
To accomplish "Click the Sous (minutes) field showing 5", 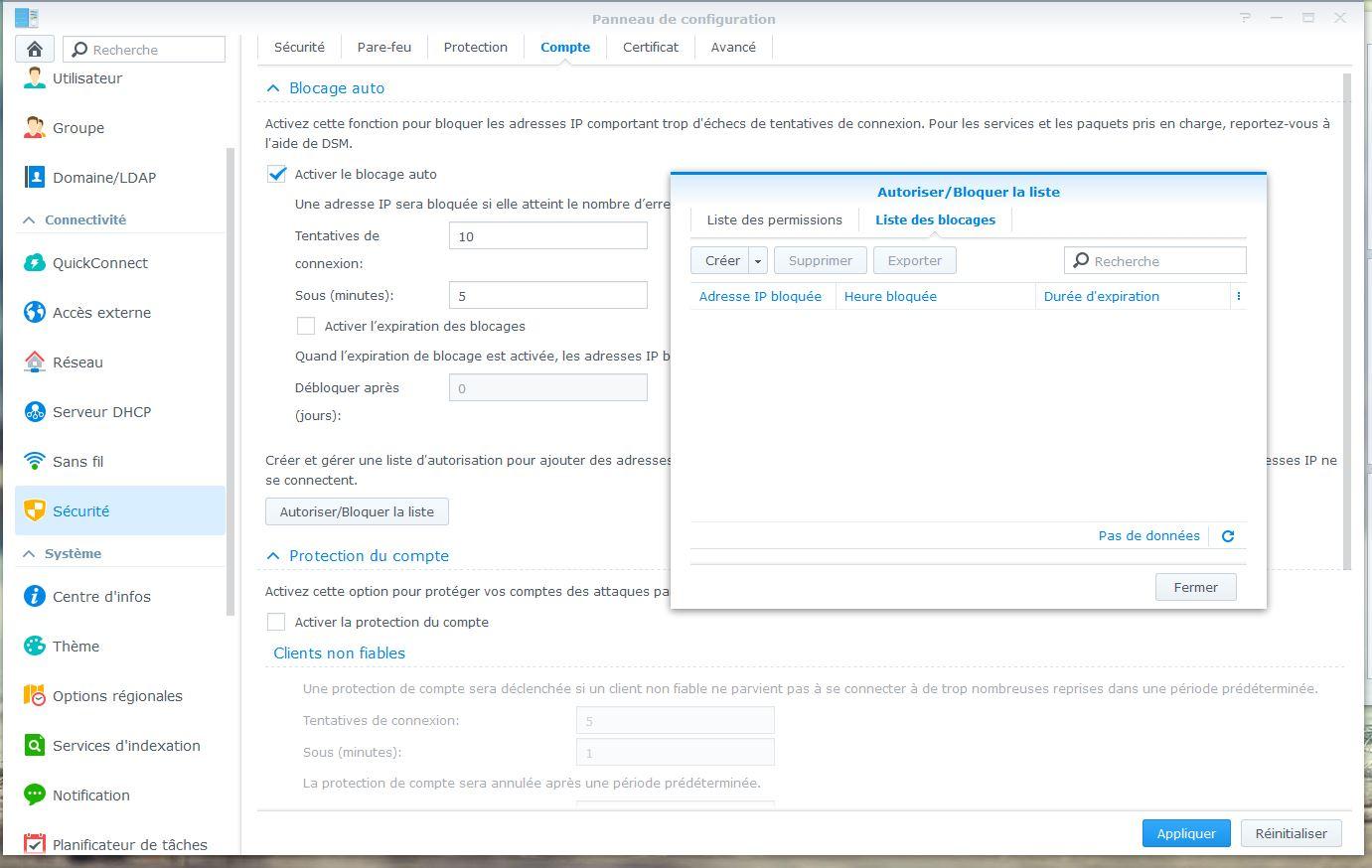I will click(548, 295).
